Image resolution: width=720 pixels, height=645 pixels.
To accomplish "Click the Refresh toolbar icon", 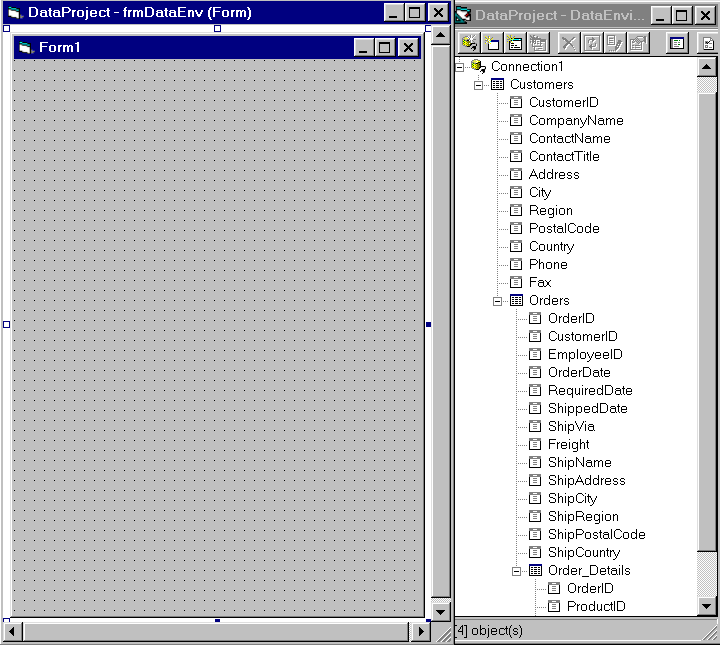I will tap(591, 44).
